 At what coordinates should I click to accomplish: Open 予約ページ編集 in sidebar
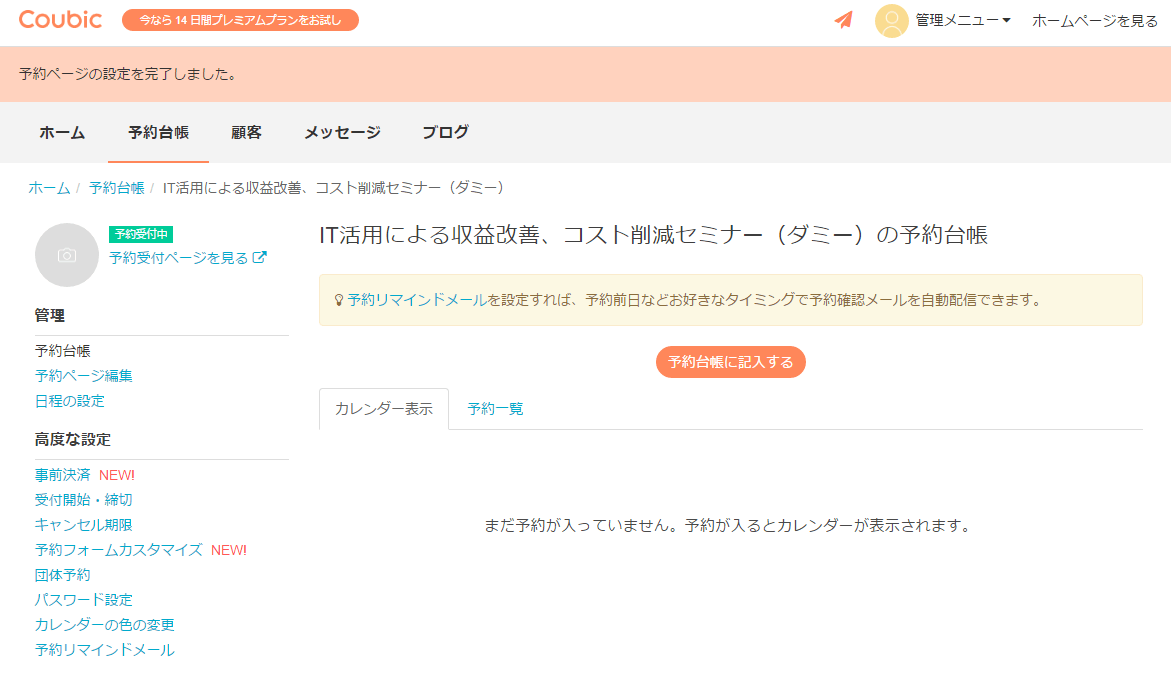pyautogui.click(x=84, y=376)
